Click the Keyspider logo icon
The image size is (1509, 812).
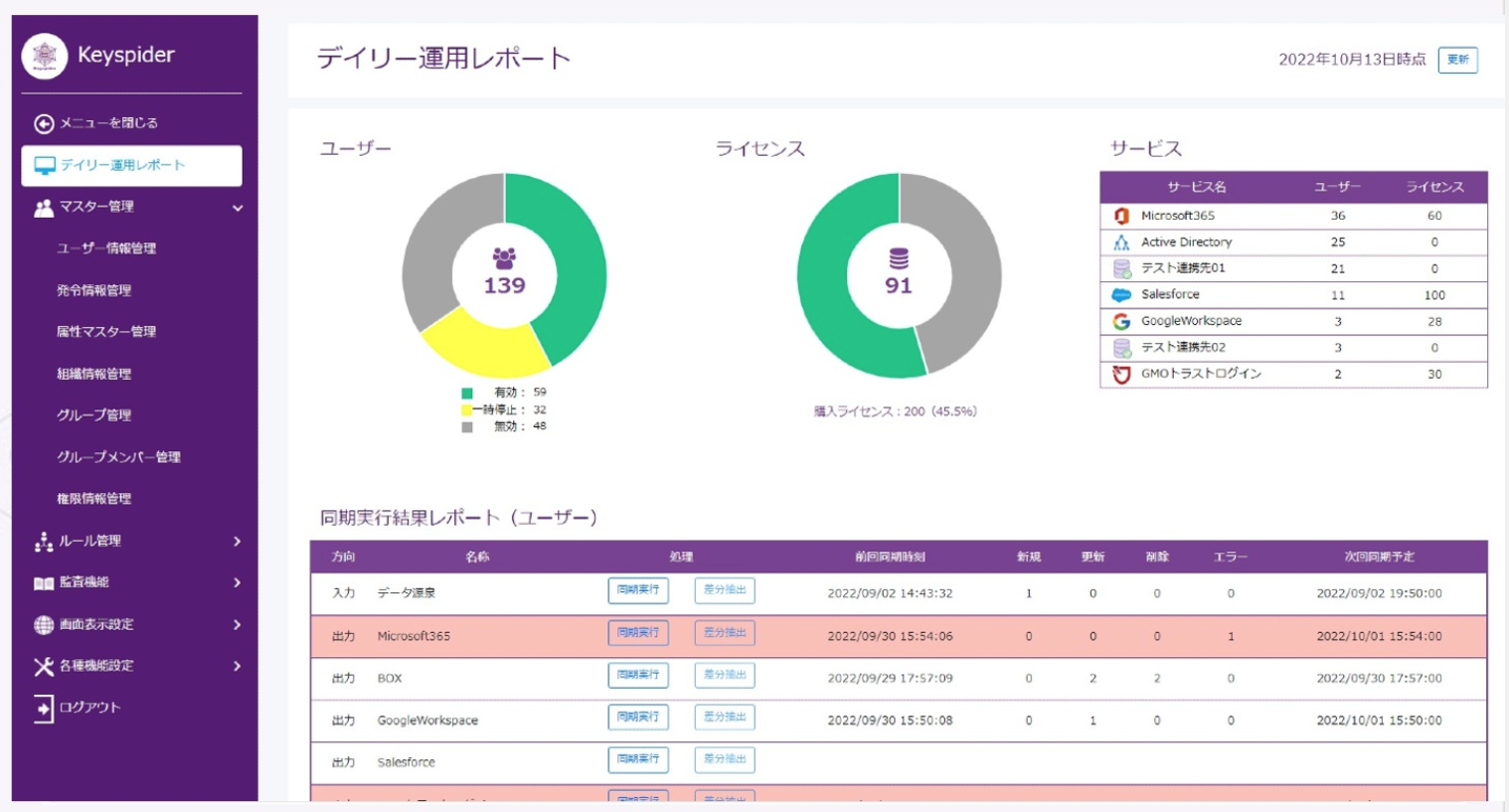[45, 56]
